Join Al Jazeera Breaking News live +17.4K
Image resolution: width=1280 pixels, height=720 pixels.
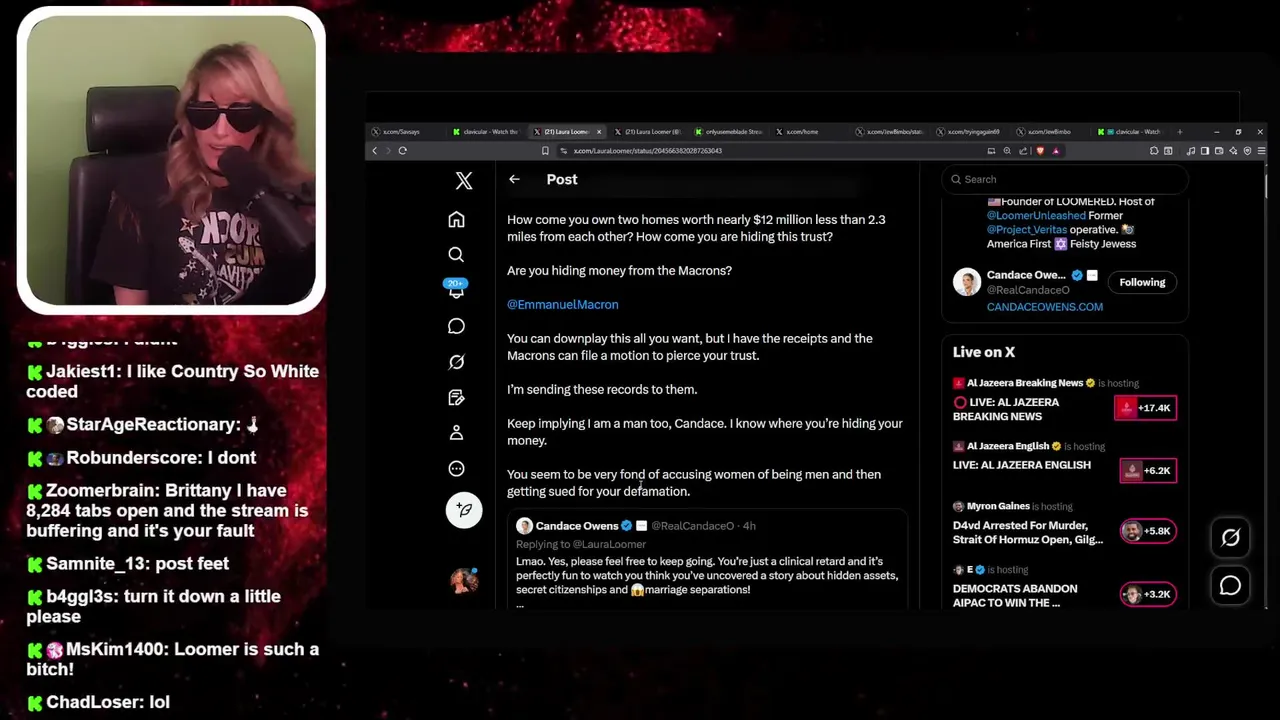pos(1145,408)
